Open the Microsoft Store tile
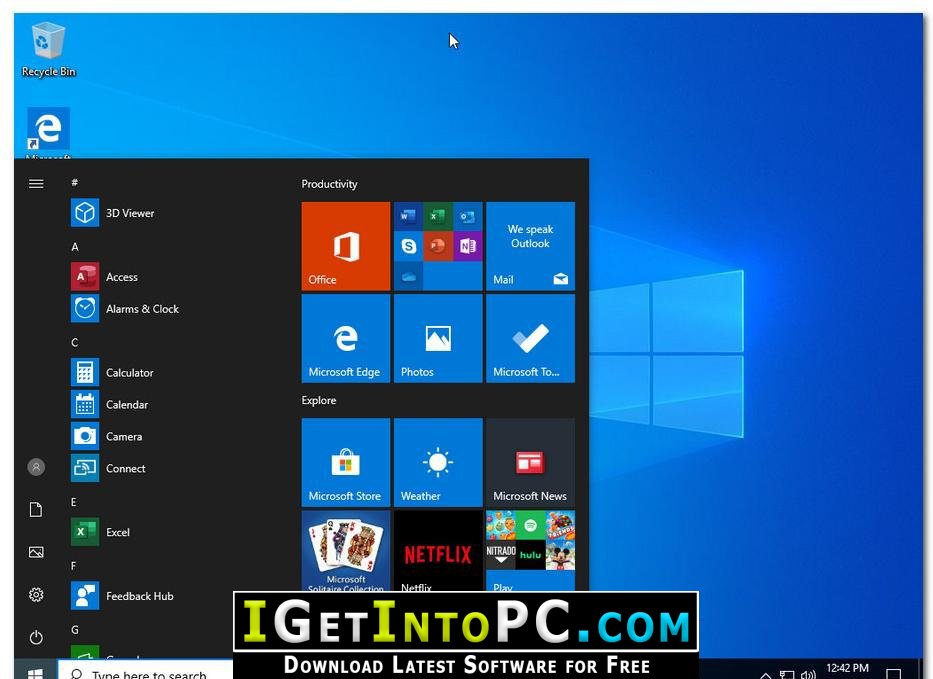Viewport: 933px width, 679px height. [346, 462]
